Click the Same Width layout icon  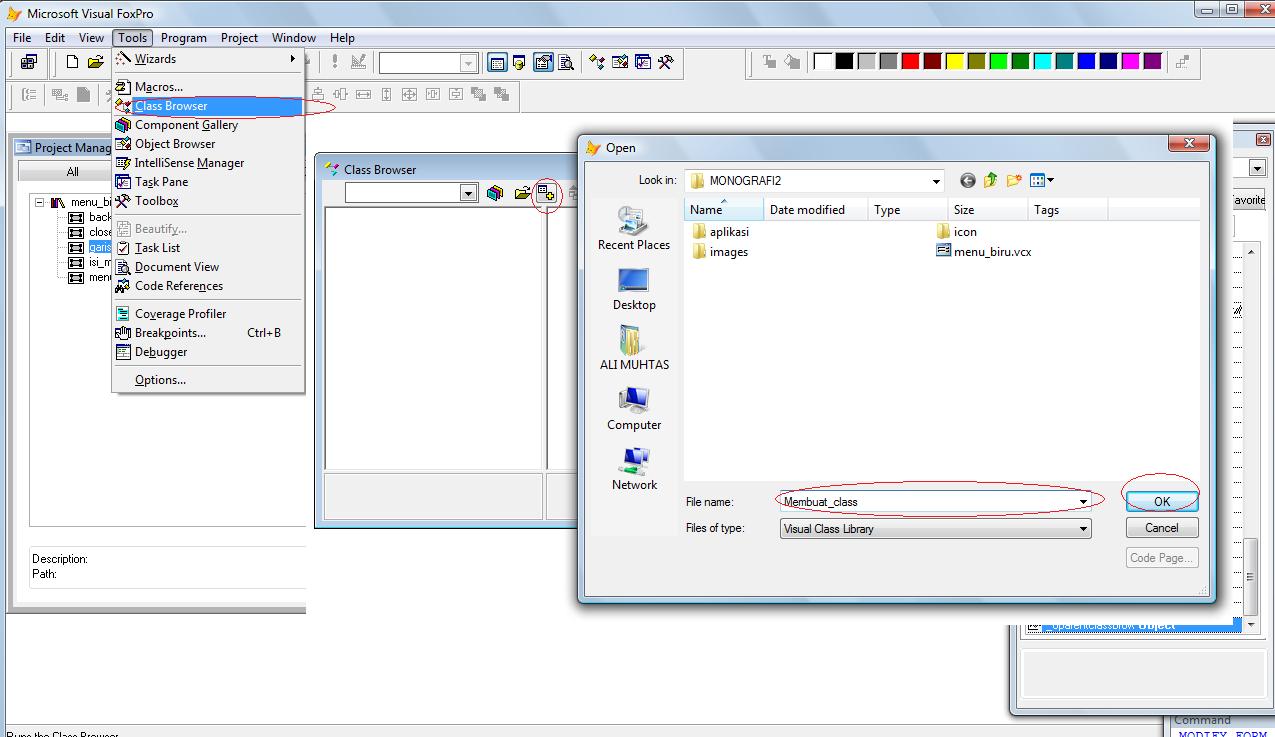pos(363,94)
